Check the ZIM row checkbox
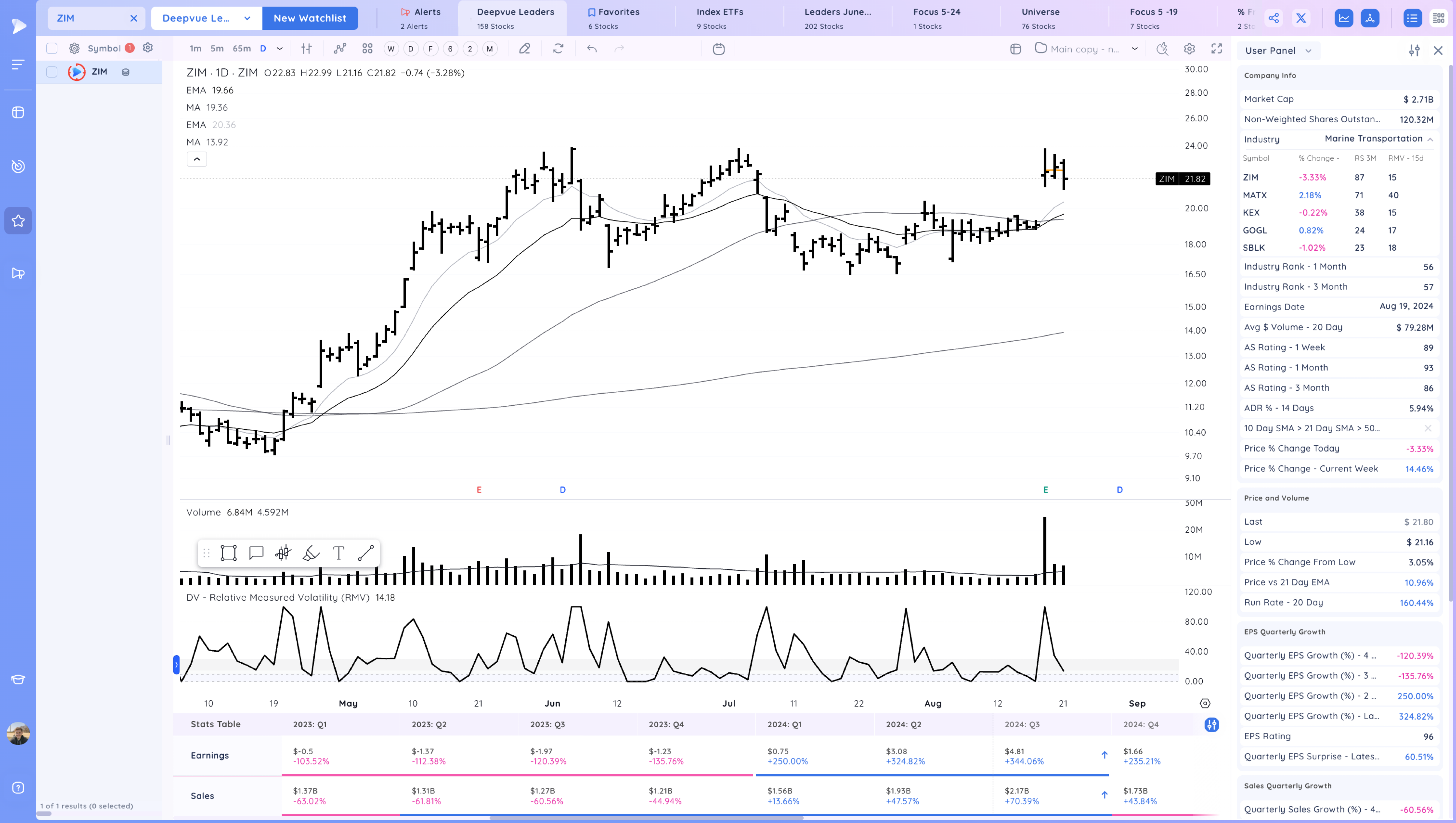1456x823 pixels. point(51,72)
